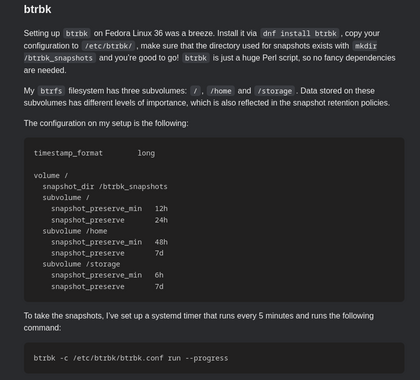Click the btrbk section heading

pos(37,9)
